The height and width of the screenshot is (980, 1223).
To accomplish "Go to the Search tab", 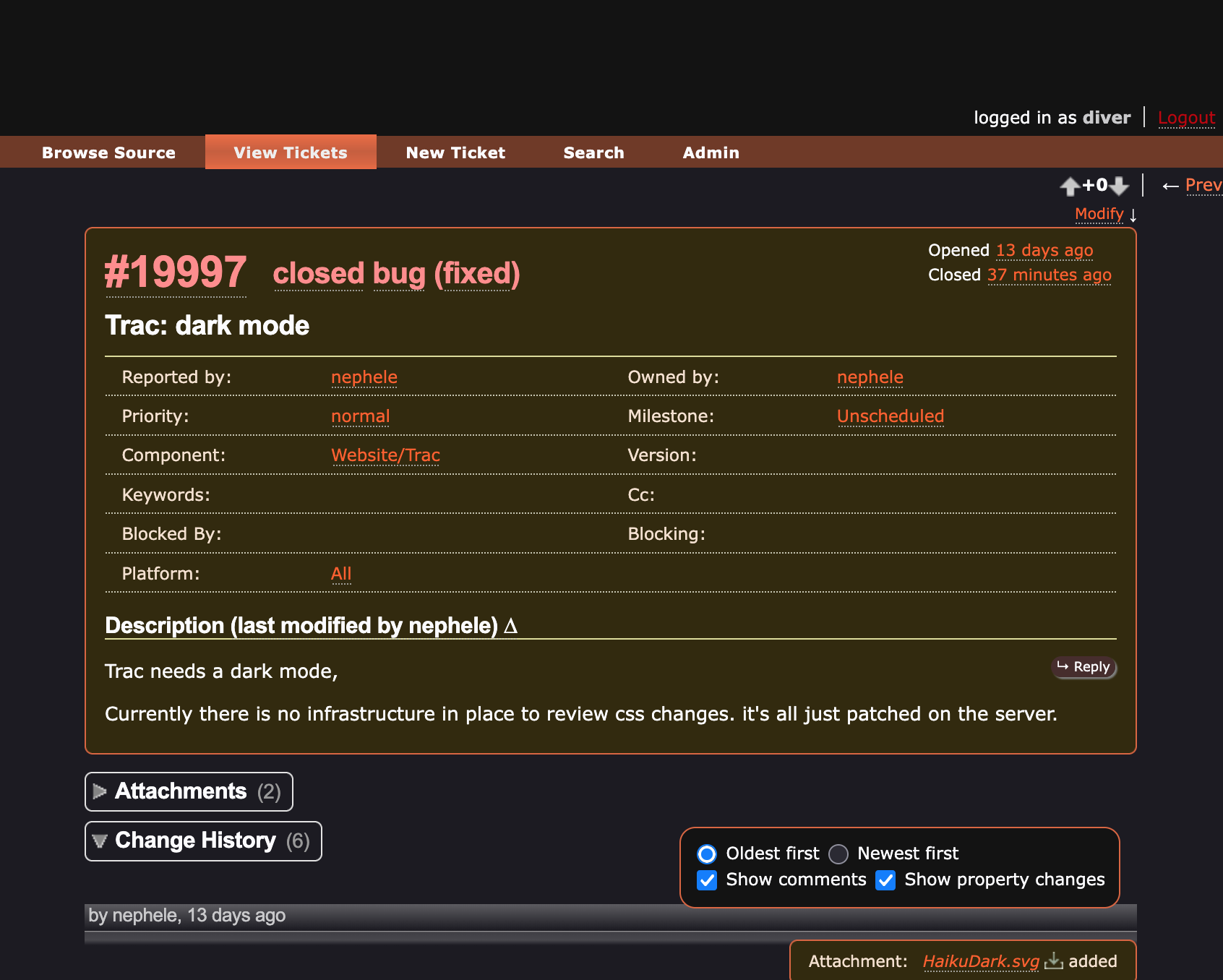I will click(x=593, y=152).
